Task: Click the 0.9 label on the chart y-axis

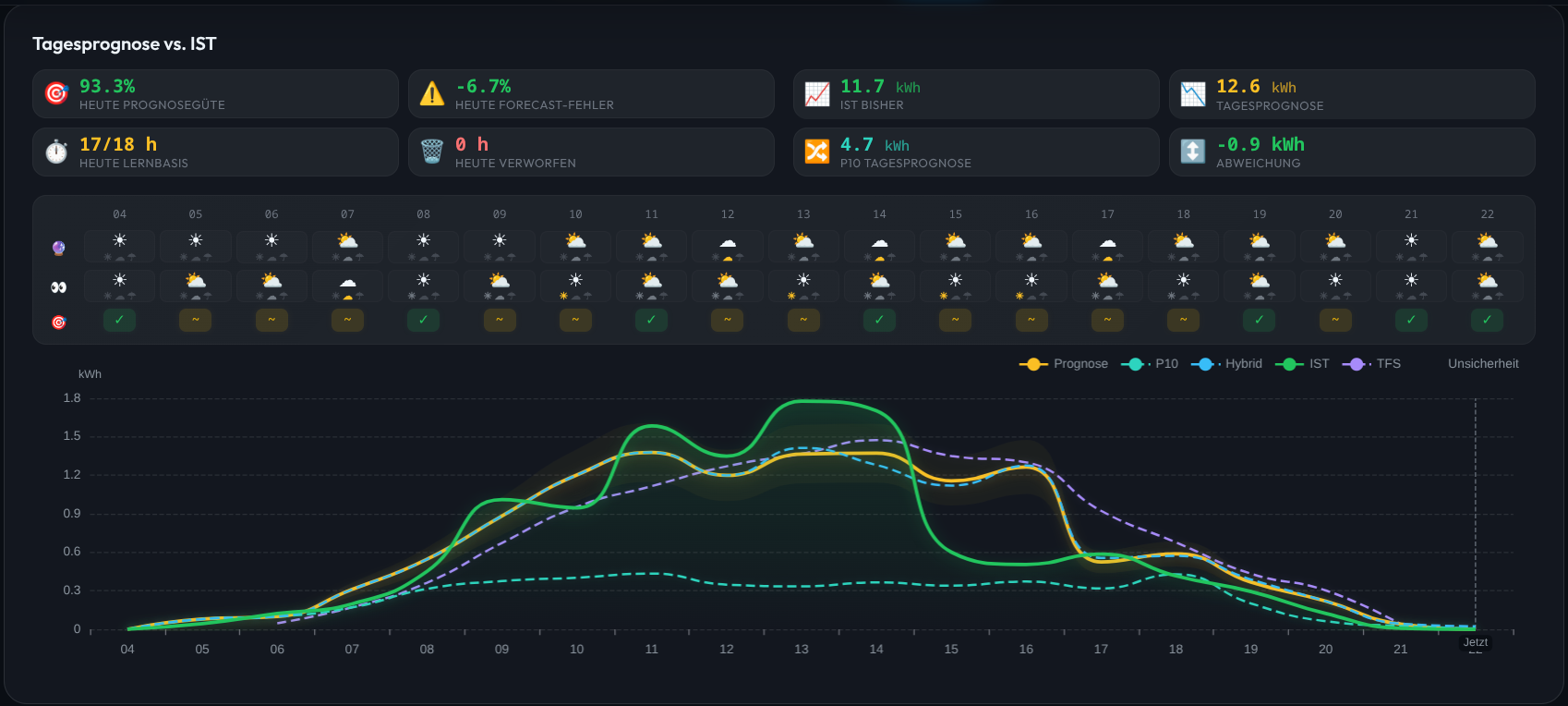Action: point(72,514)
